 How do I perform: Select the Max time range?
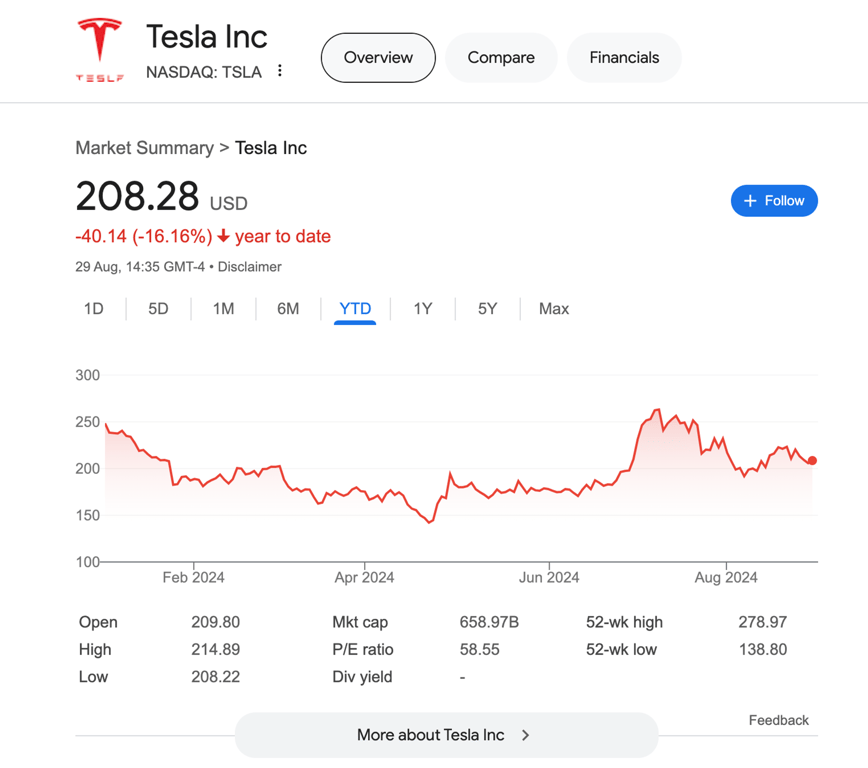[x=554, y=309]
